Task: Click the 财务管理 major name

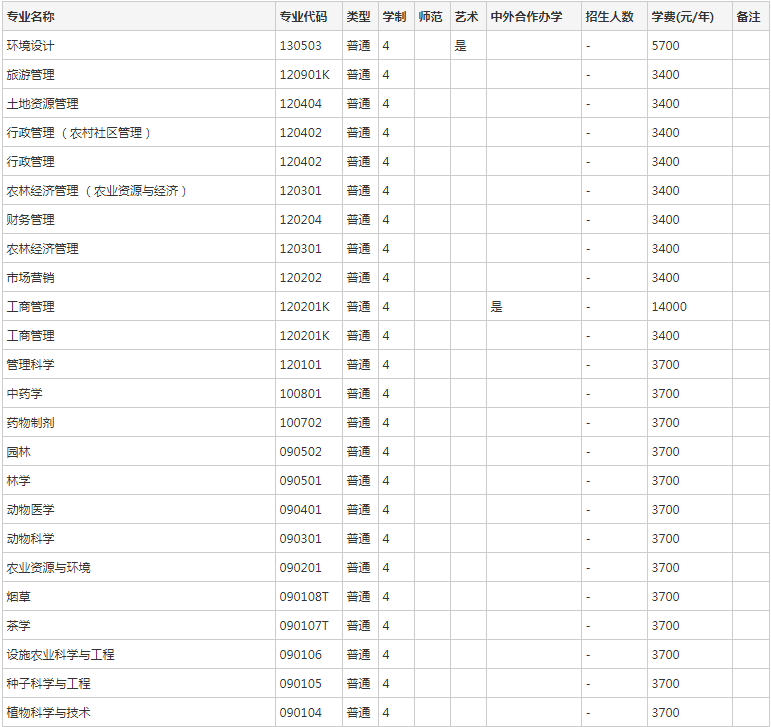Action: click(31, 220)
